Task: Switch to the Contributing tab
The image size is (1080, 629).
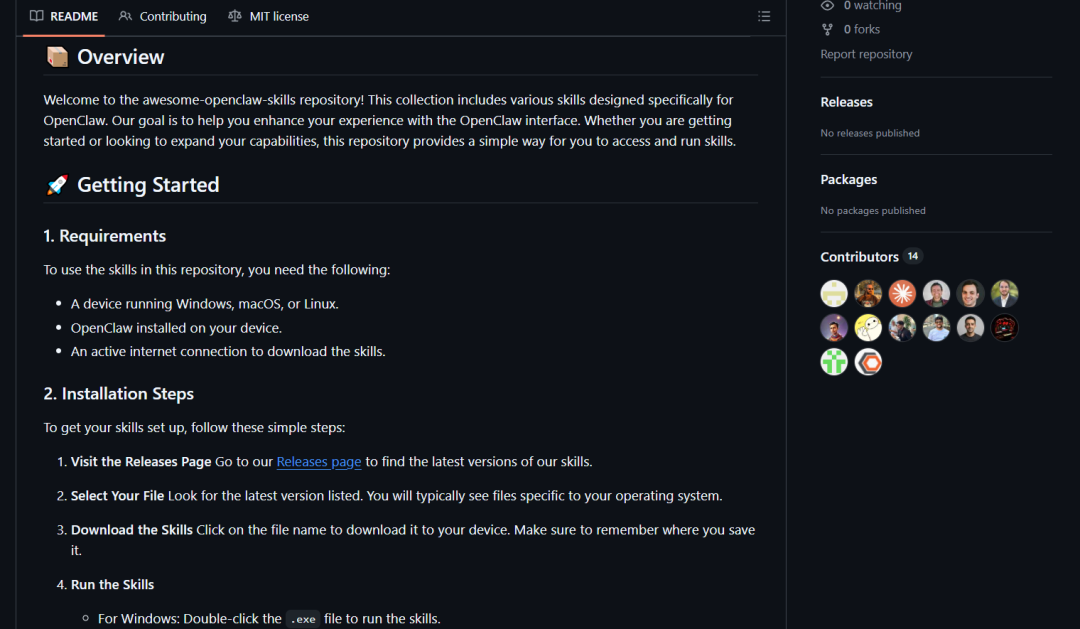Action: [x=162, y=16]
